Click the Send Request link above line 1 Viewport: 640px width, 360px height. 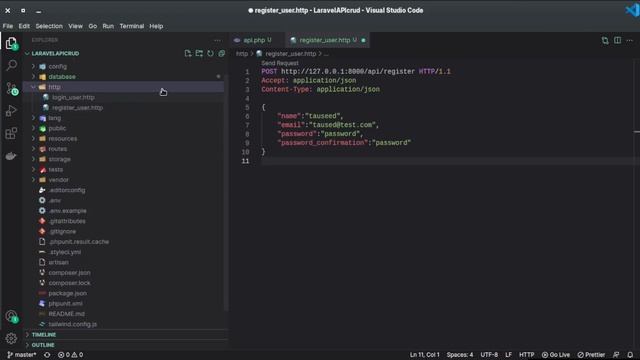pos(280,63)
